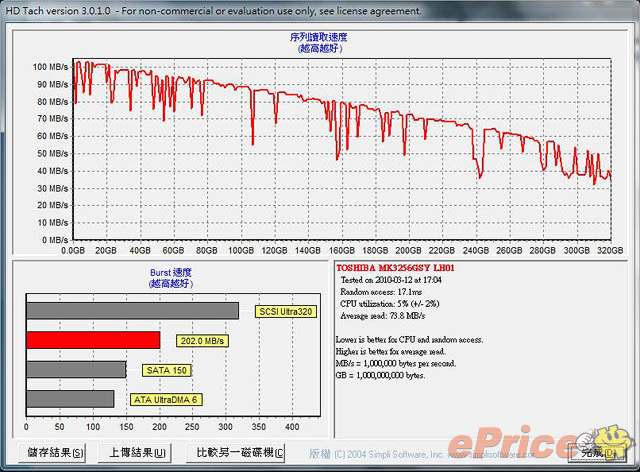Click the 160GB axis label
Image resolution: width=640 pixels, height=472 pixels.
coord(342,250)
